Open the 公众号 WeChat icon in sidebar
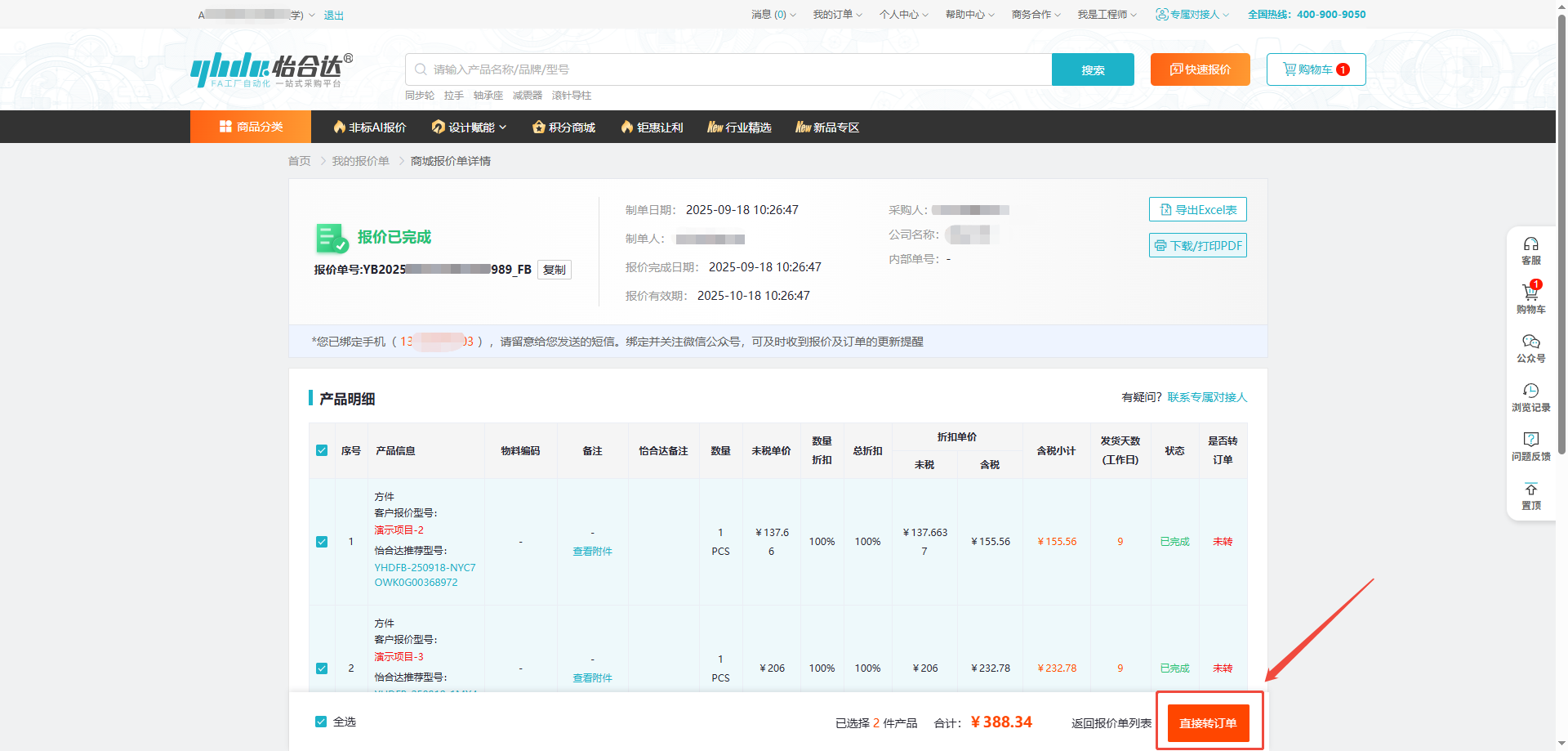This screenshot has height=751, width=1568. (1530, 342)
